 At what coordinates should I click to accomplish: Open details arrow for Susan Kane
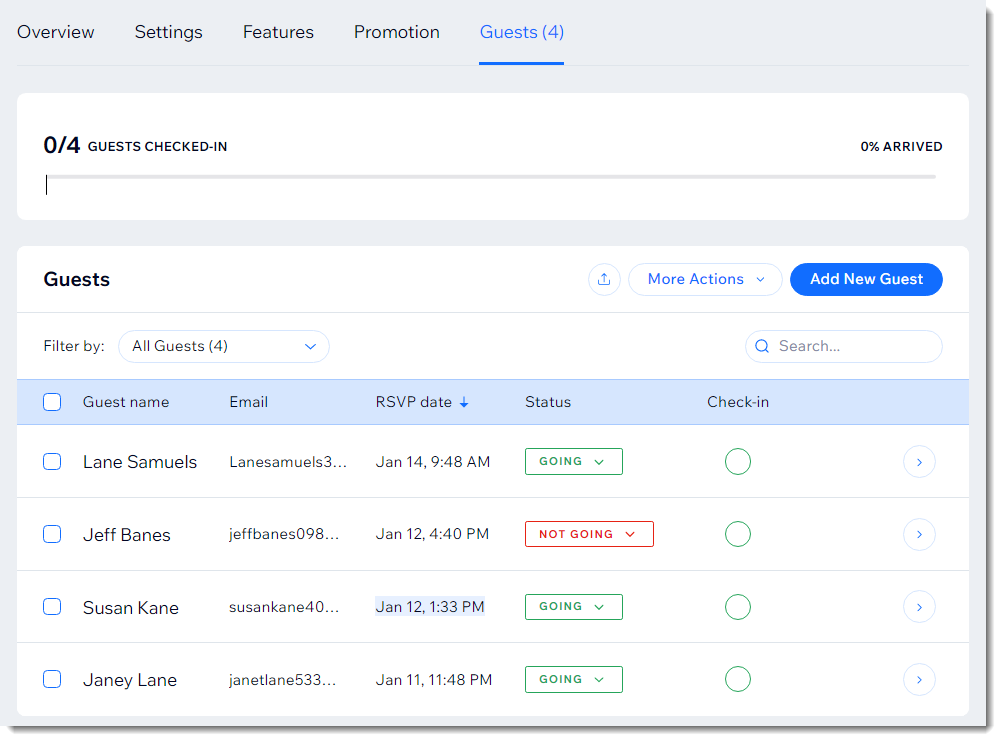point(919,607)
